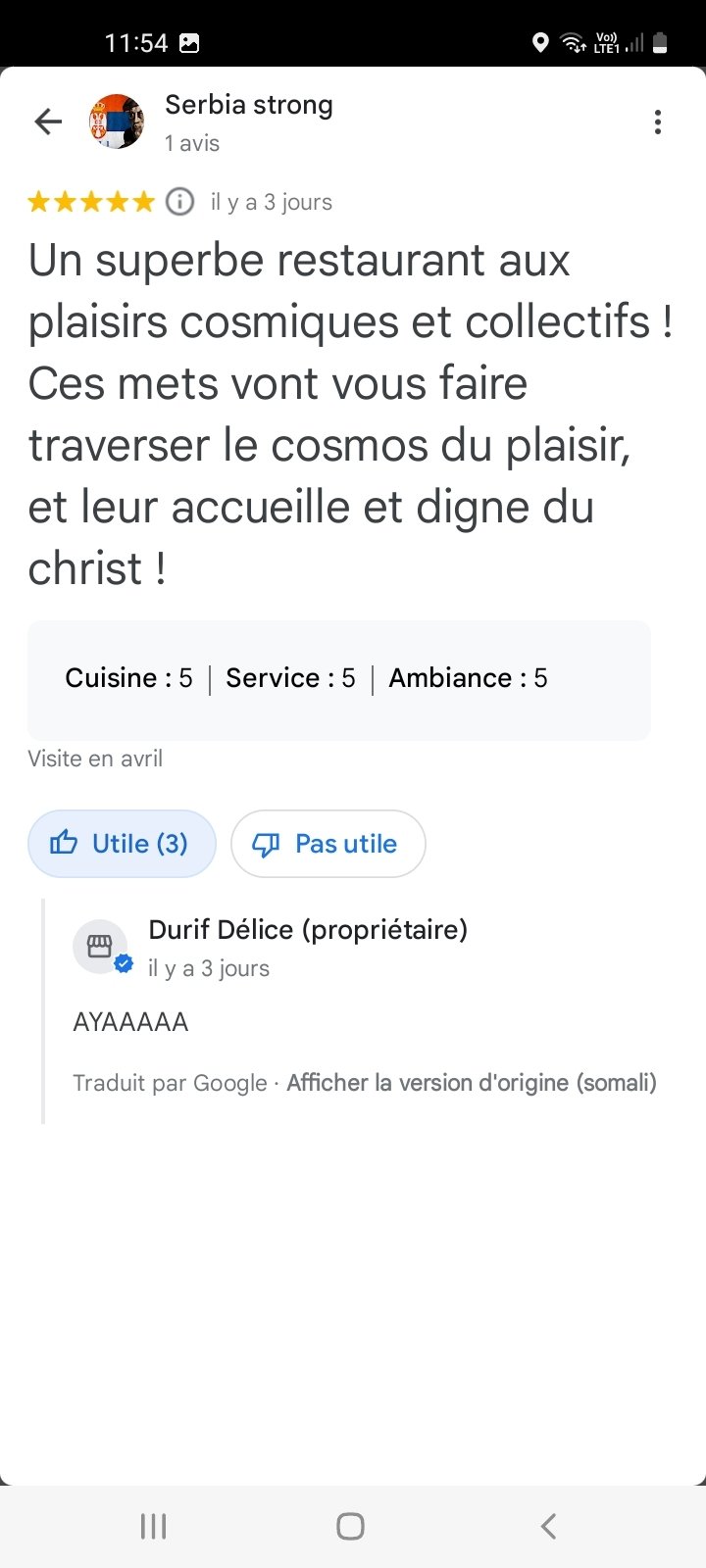The image size is (706, 1568).
Task: Tap the Android recent apps button
Action: 154,1526
